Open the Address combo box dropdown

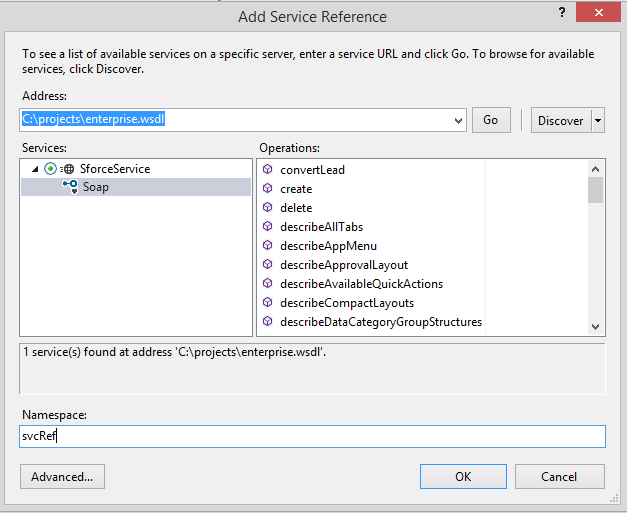[458, 120]
